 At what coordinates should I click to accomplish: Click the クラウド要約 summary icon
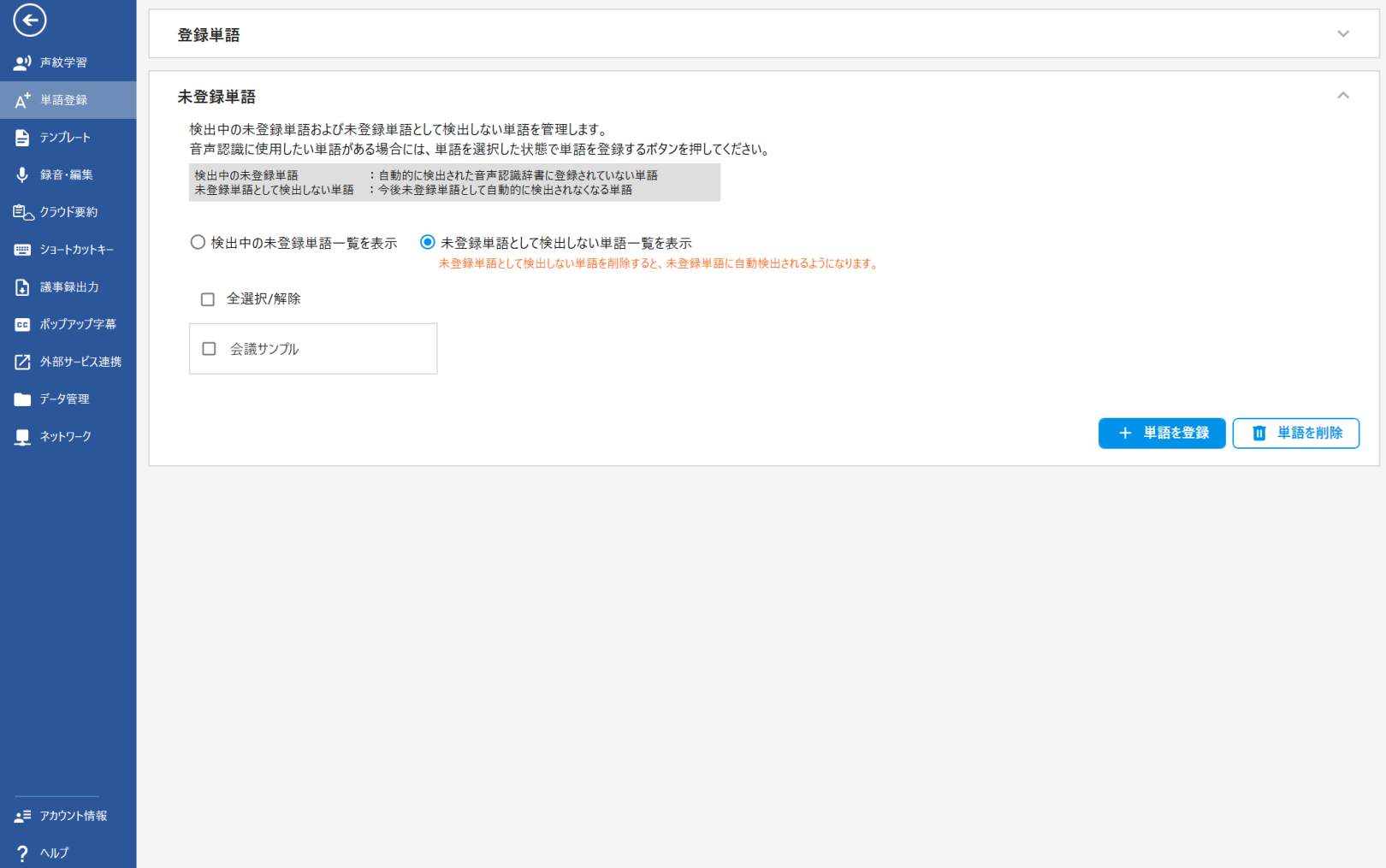point(22,212)
